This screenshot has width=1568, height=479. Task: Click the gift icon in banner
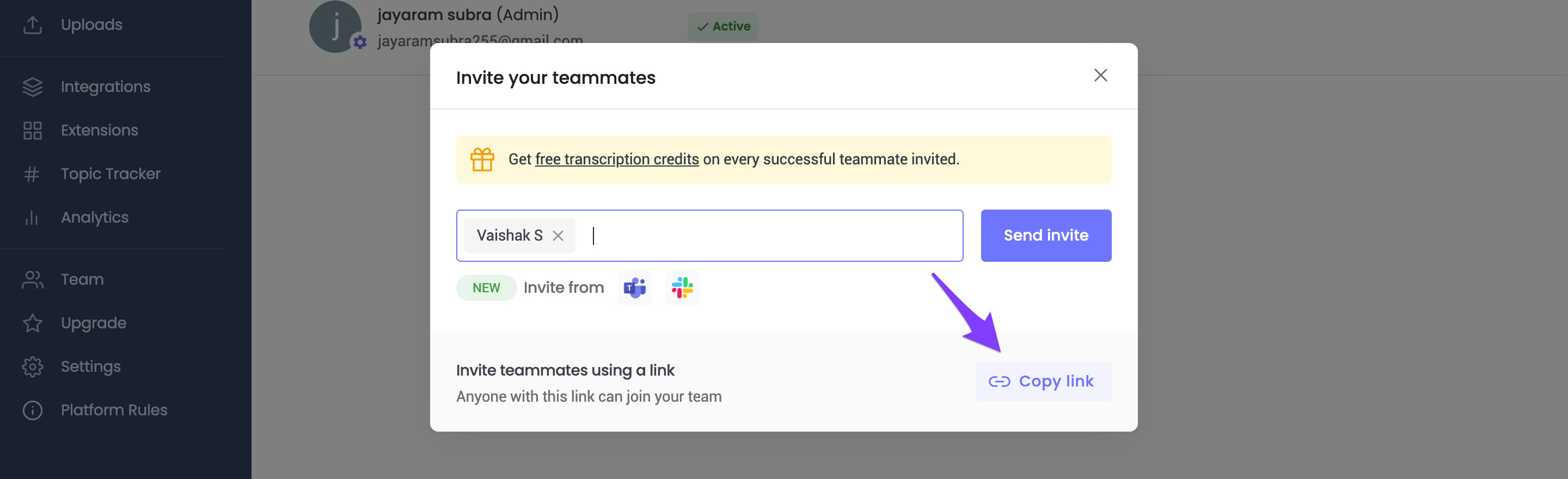coord(482,159)
